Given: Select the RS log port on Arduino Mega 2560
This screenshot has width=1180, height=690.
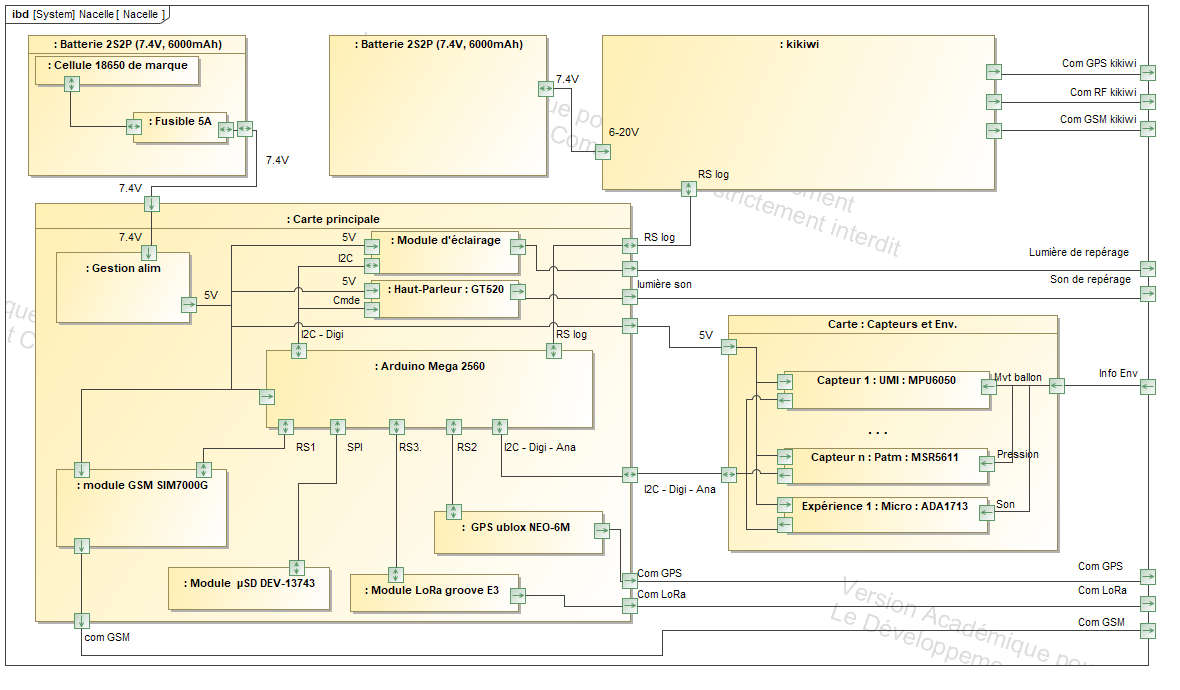Looking at the screenshot, I should tap(554, 351).
